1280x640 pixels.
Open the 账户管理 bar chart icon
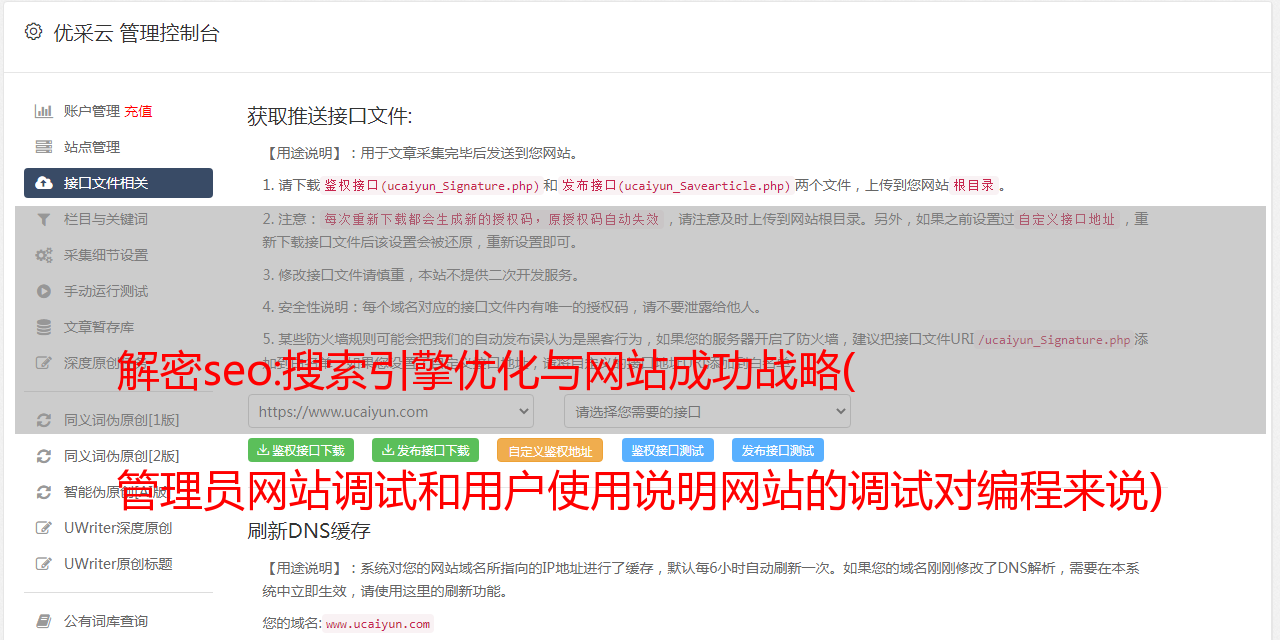[x=44, y=111]
